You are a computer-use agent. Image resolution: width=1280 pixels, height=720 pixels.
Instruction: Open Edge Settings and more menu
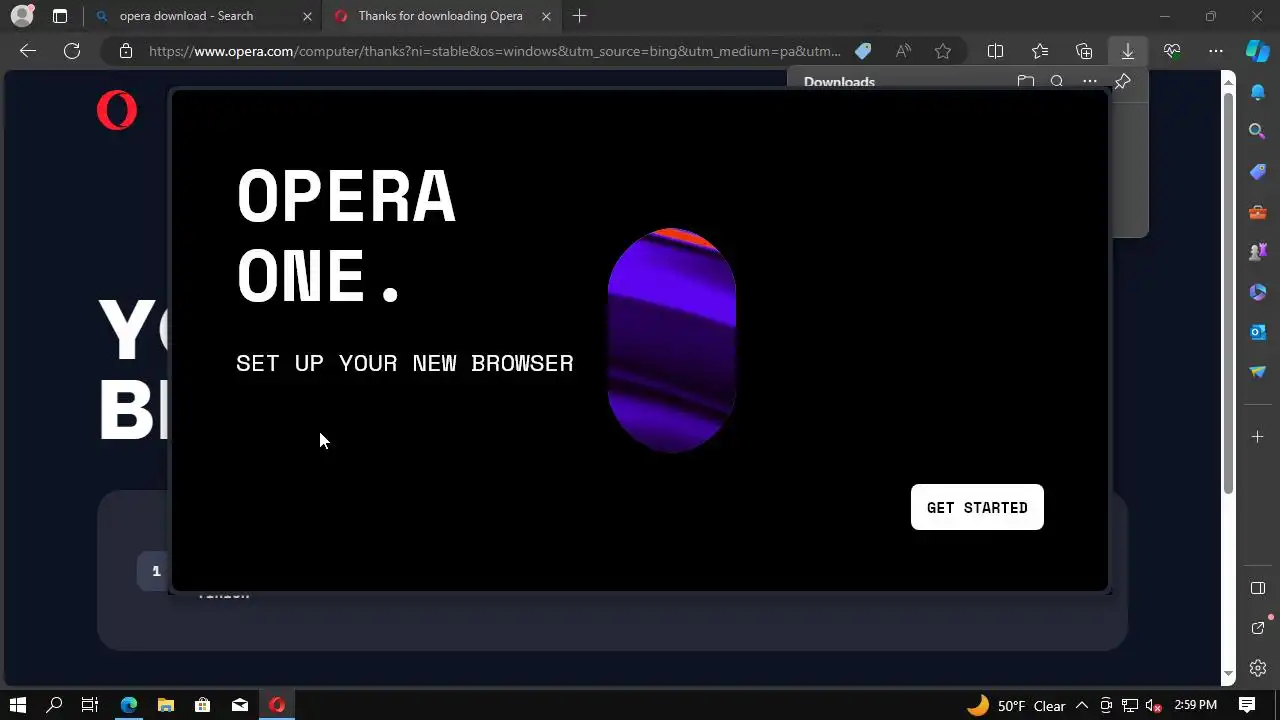click(1216, 51)
